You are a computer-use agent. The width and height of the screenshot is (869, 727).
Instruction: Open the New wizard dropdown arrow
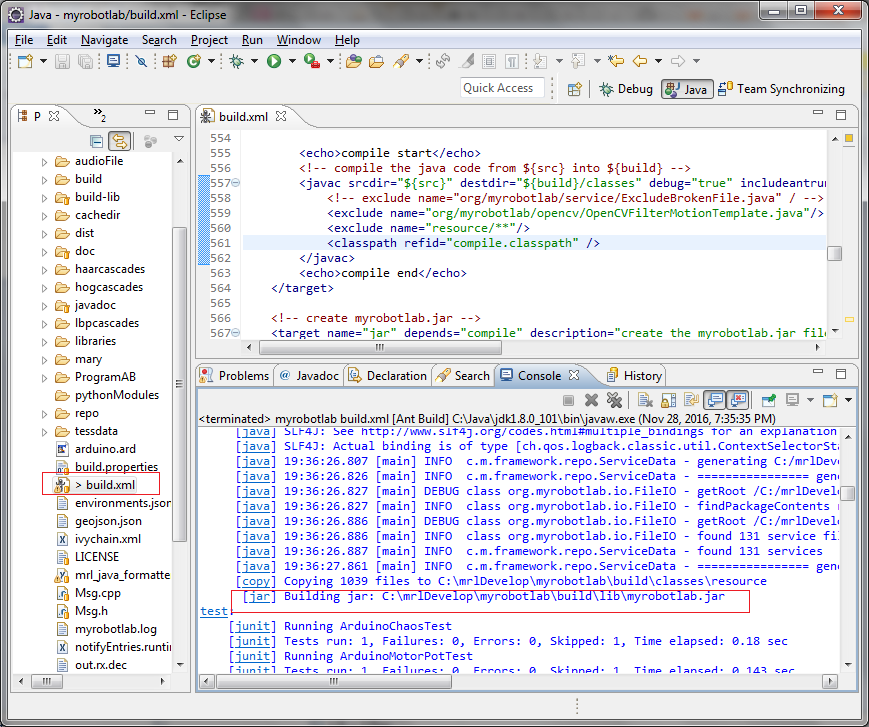pos(43,61)
